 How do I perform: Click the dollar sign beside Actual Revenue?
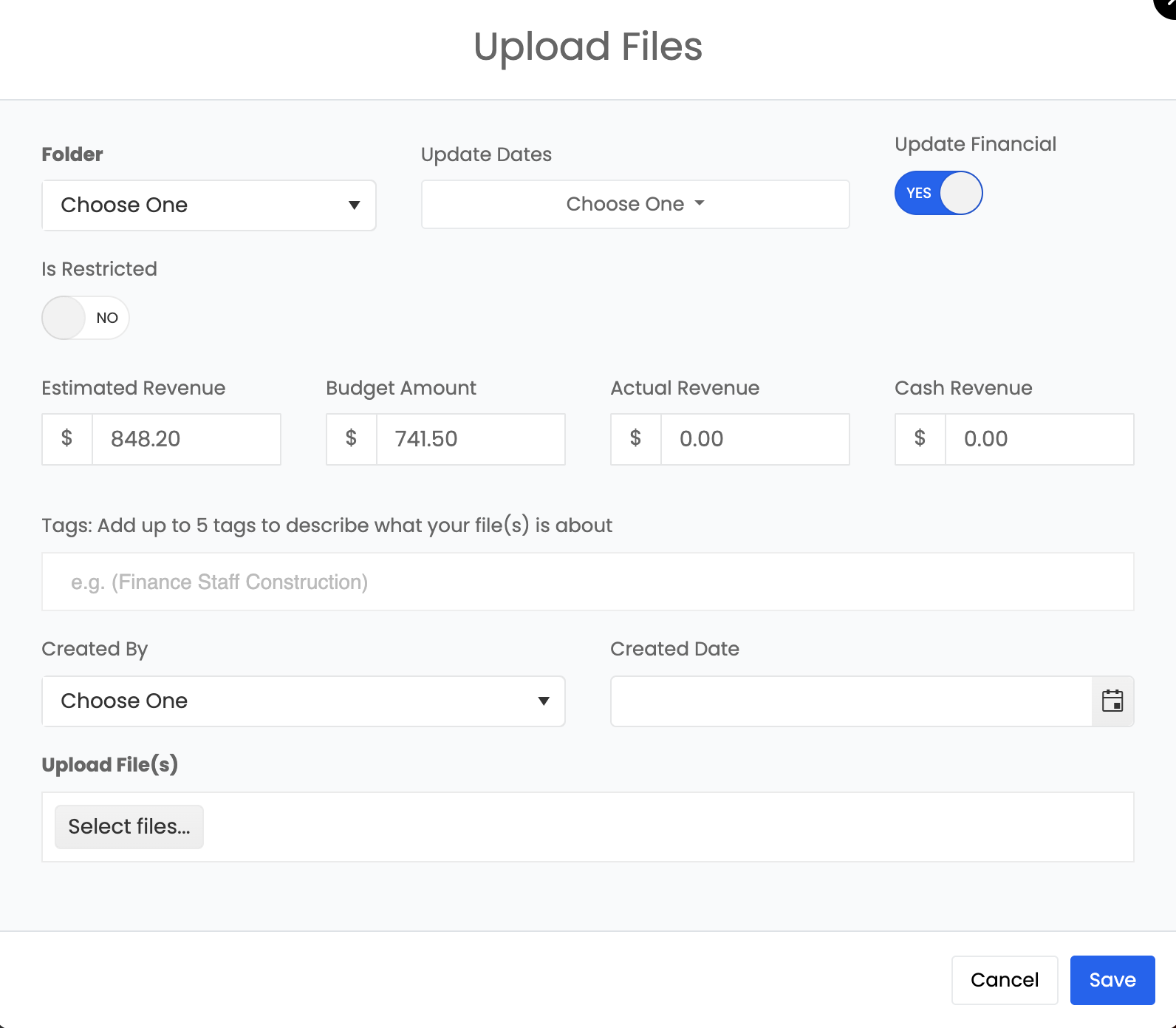(x=636, y=439)
